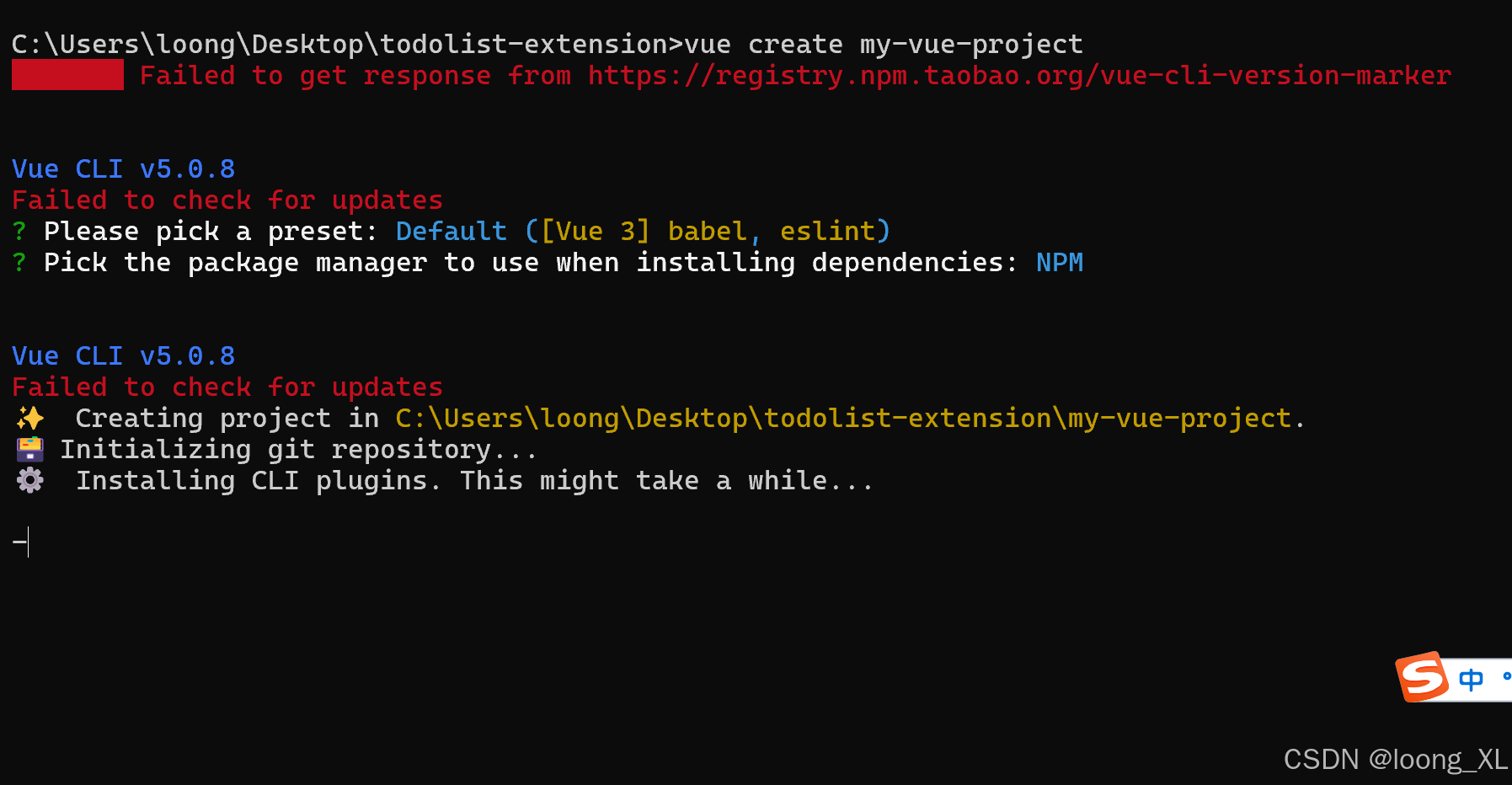This screenshot has width=1512, height=785.
Task: Click 'Installing CLI plugins. This might take' line
Action: coord(475,480)
